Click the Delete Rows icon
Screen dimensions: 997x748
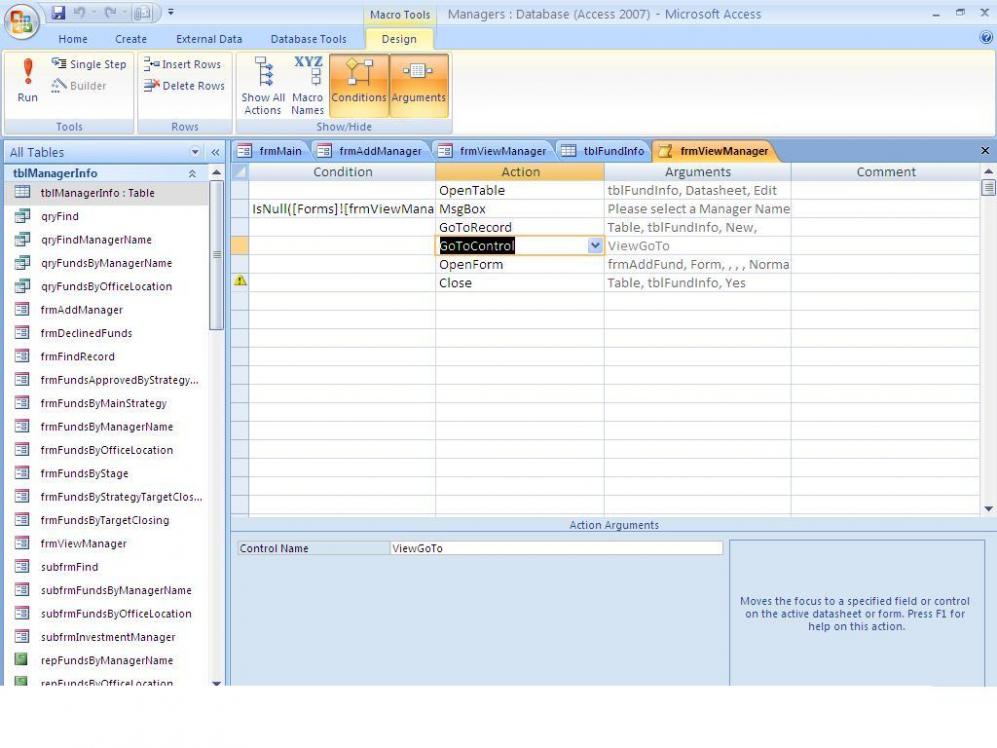[184, 86]
